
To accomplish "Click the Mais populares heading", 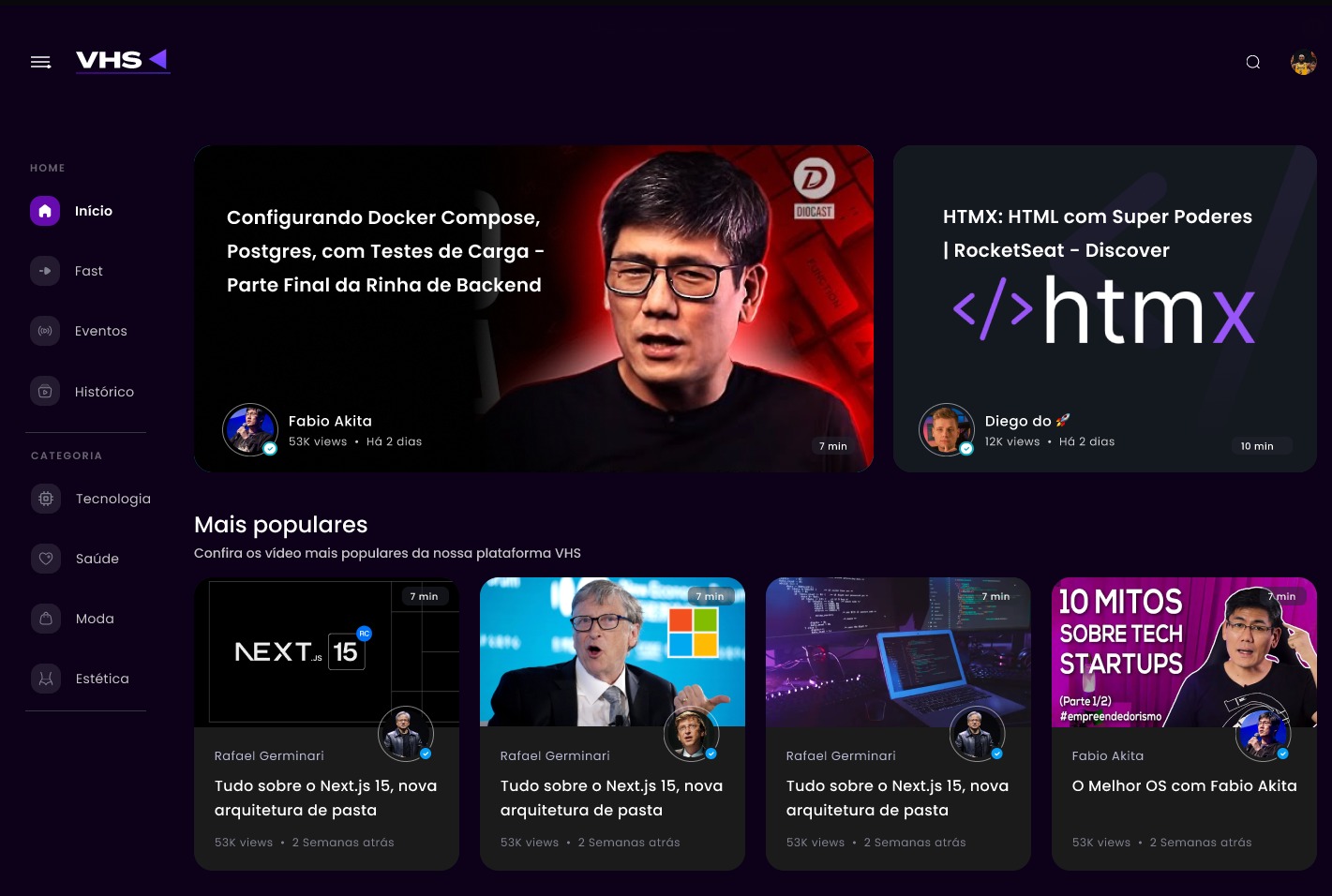I will pyautogui.click(x=281, y=525).
